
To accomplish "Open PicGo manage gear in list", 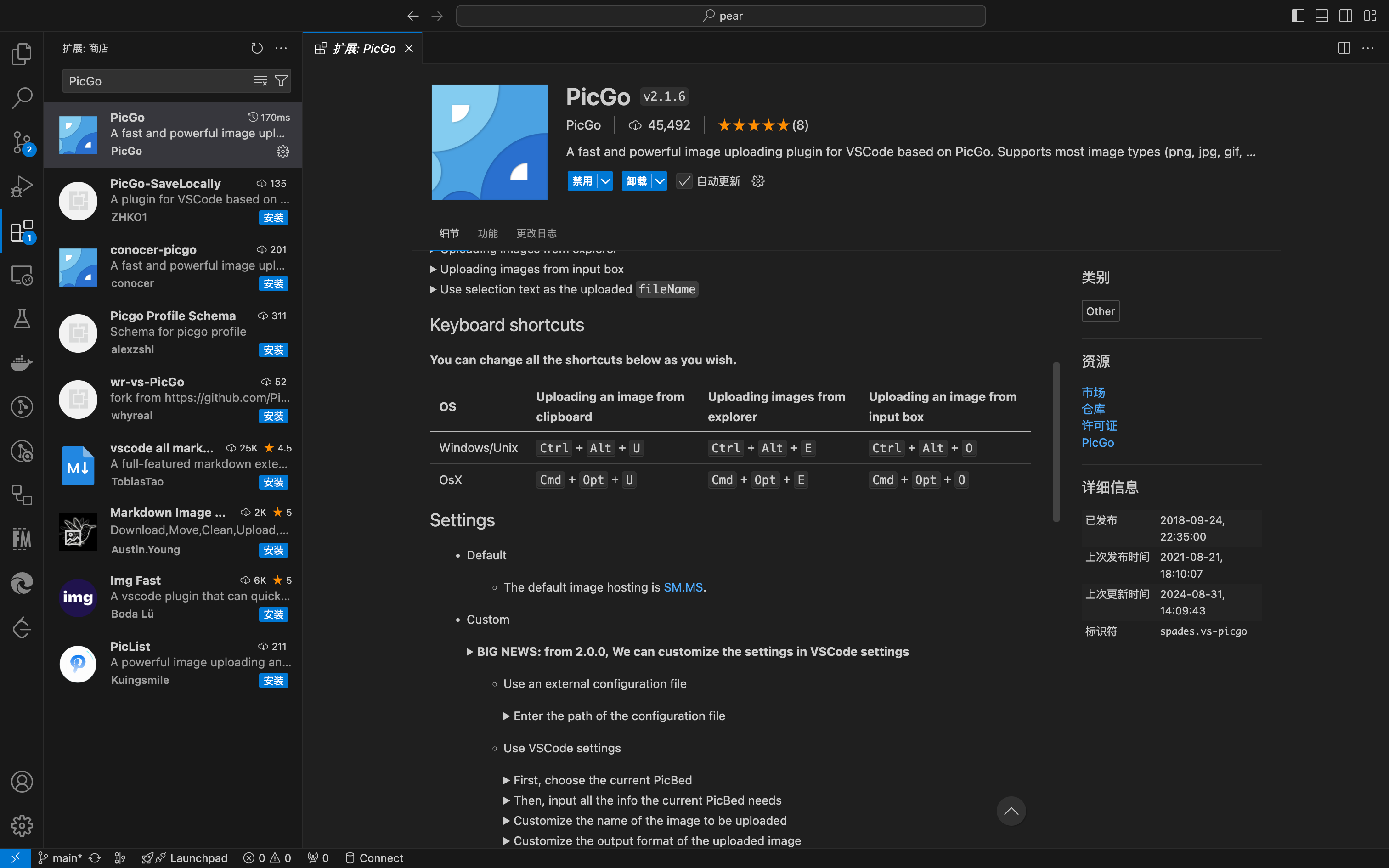I will (283, 152).
